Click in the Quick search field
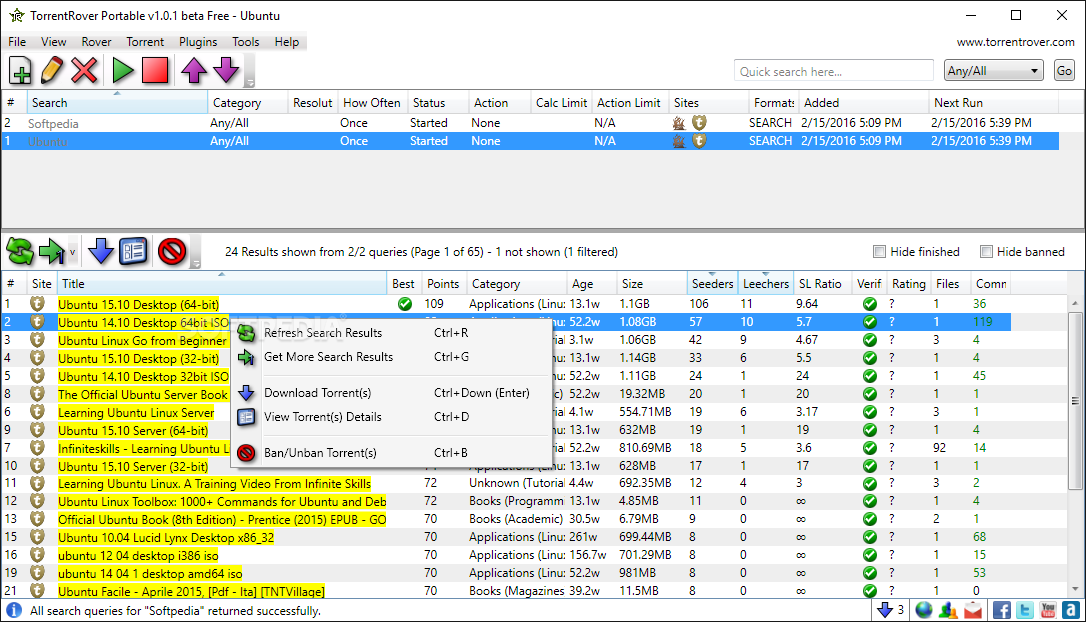1086x622 pixels. (834, 71)
